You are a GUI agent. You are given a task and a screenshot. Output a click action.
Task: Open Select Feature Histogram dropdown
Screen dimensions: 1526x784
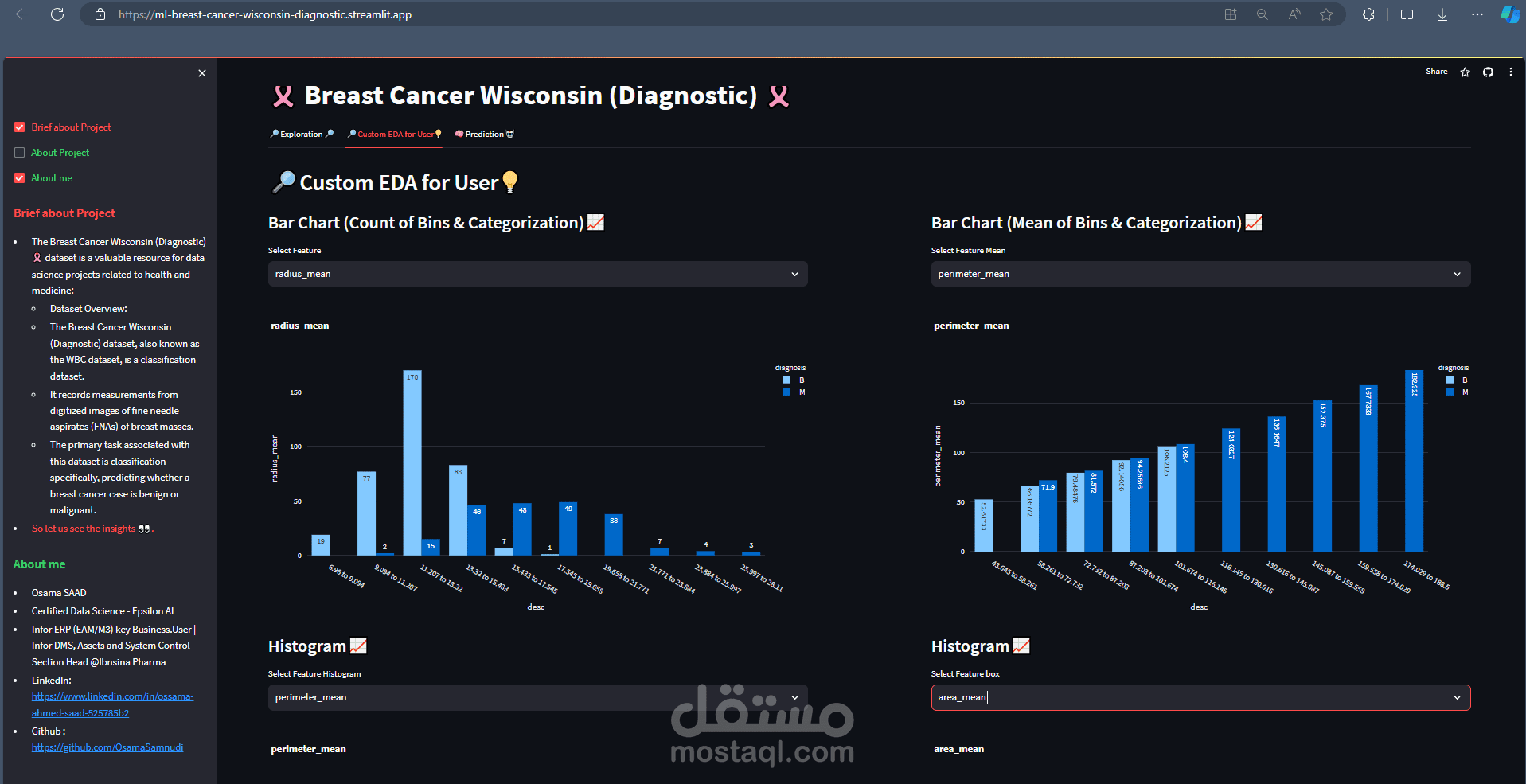[537, 697]
